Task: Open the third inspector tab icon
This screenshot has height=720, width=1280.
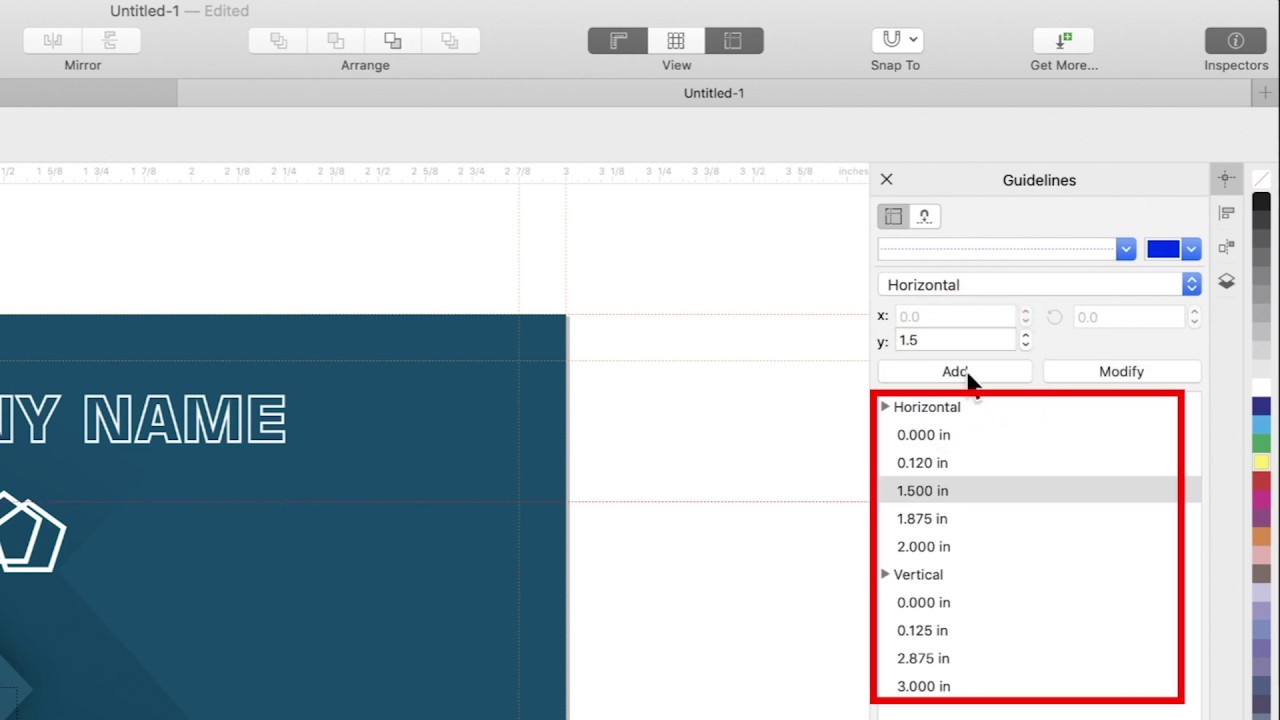Action: pos(1226,247)
